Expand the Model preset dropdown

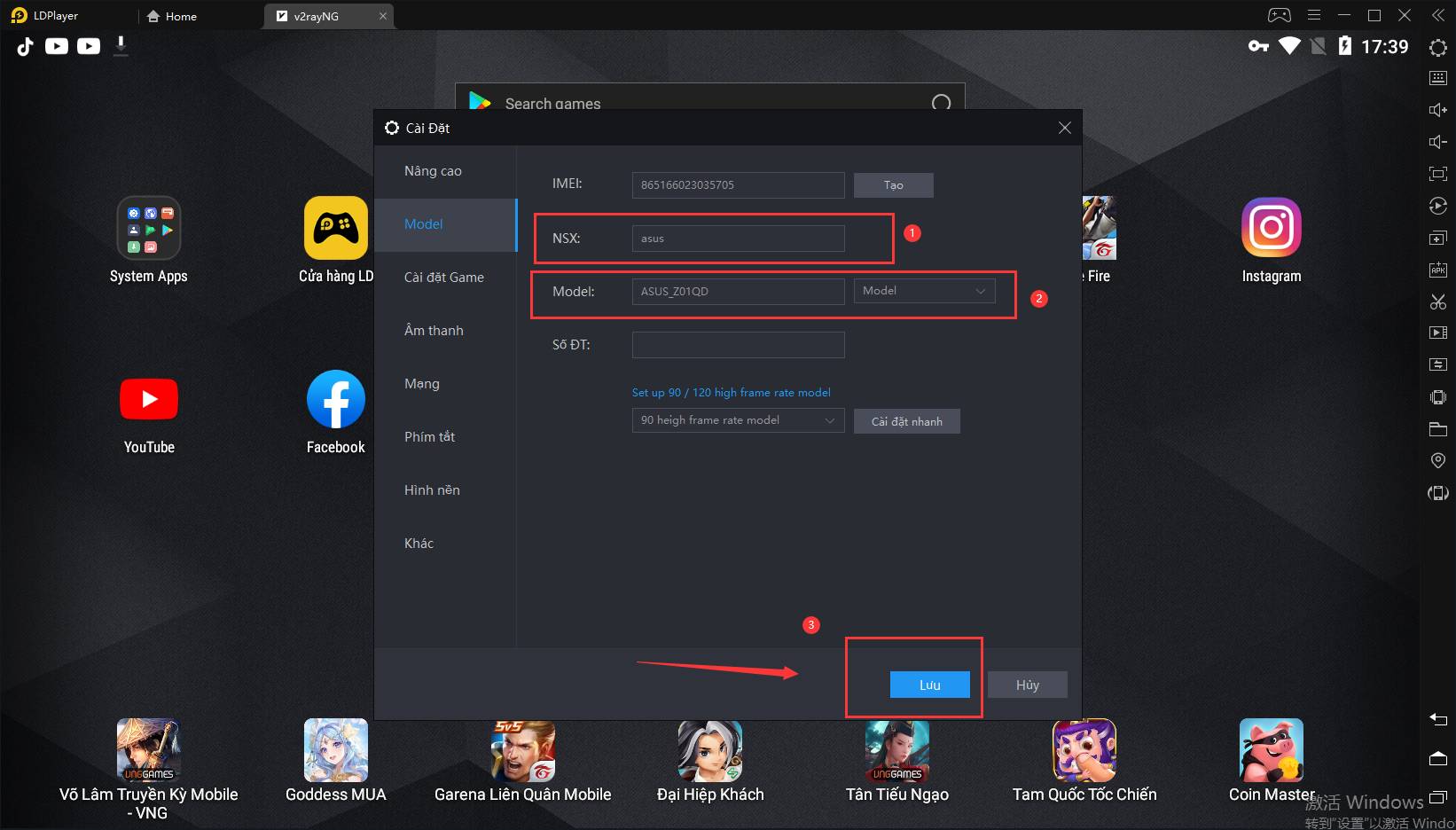pos(924,291)
